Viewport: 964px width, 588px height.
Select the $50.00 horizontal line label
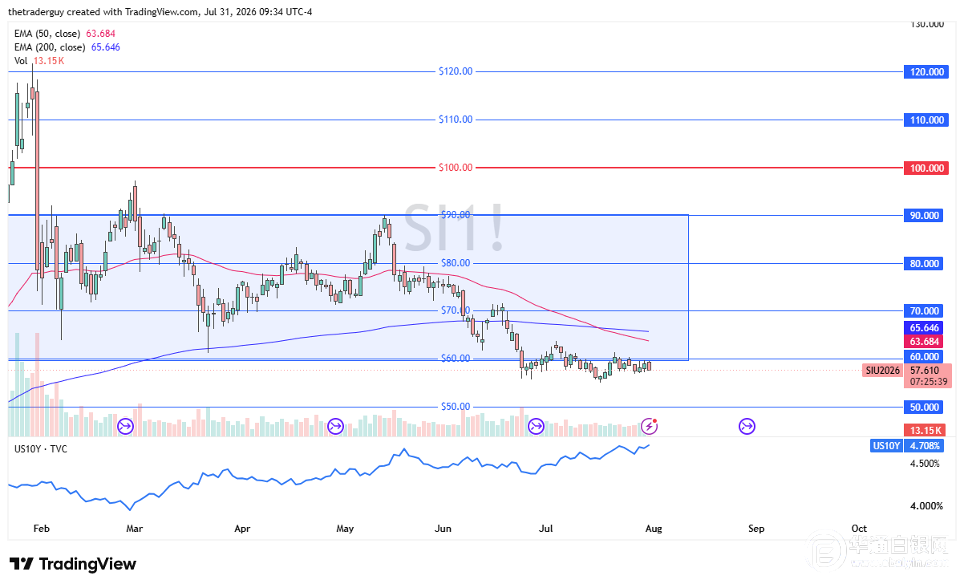[x=456, y=407]
